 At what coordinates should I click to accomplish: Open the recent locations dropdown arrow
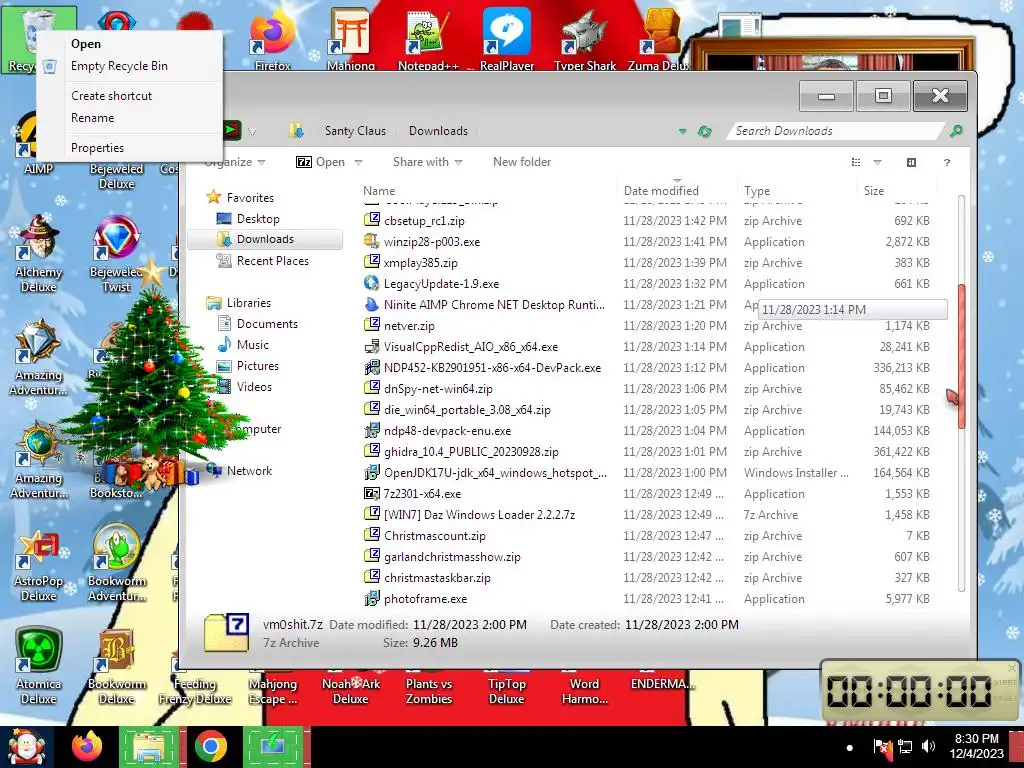click(x=251, y=132)
